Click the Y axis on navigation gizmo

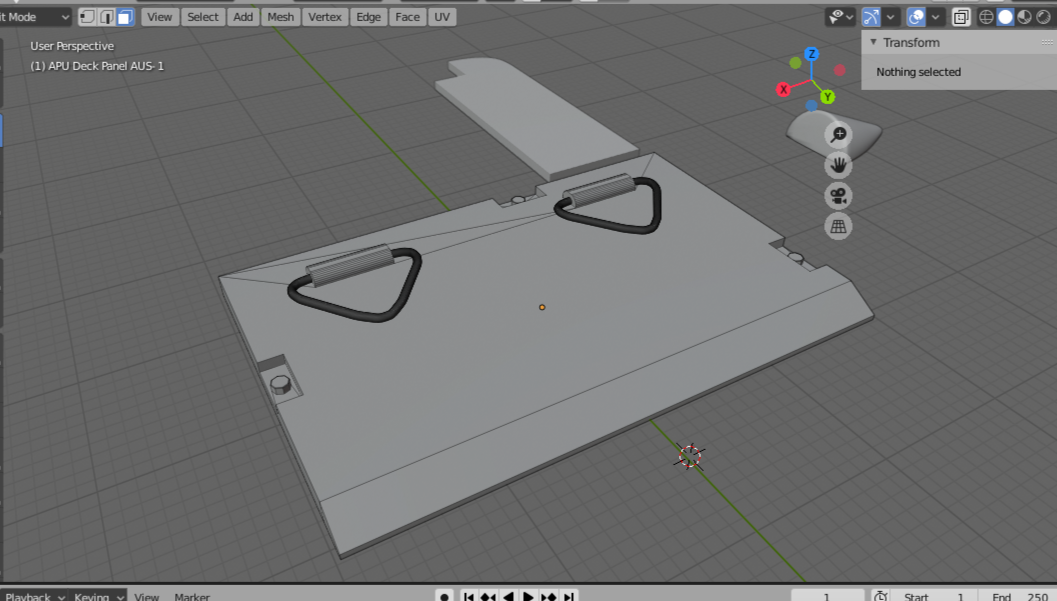[827, 97]
